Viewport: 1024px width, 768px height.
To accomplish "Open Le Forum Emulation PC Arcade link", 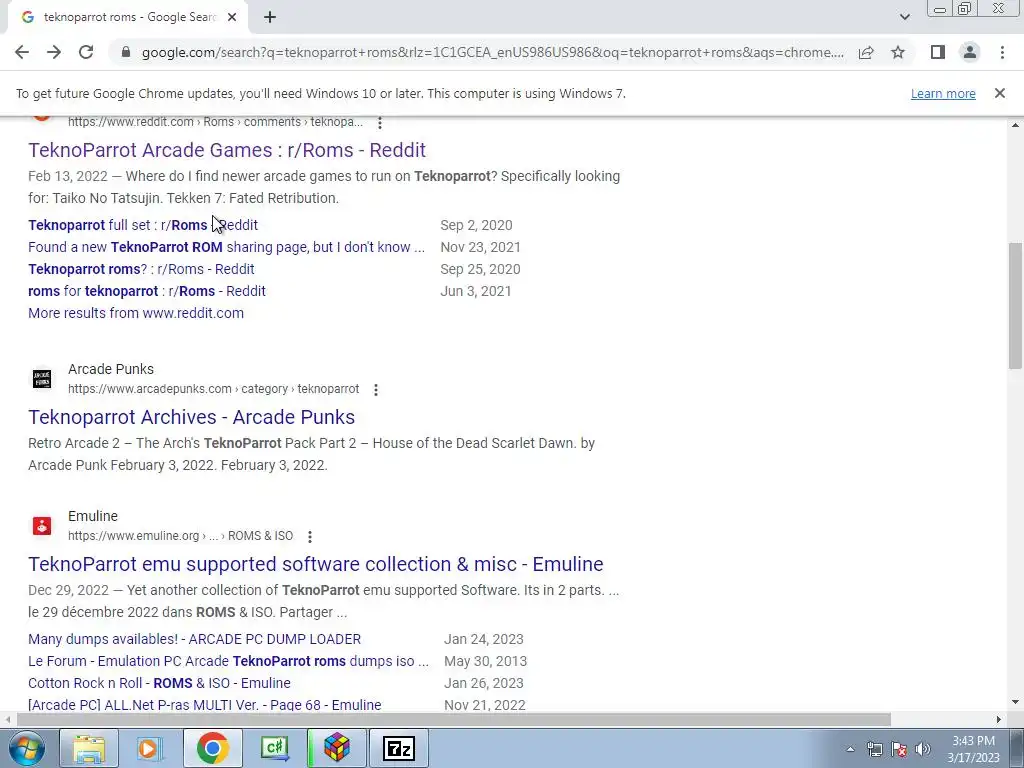I will [x=229, y=662].
